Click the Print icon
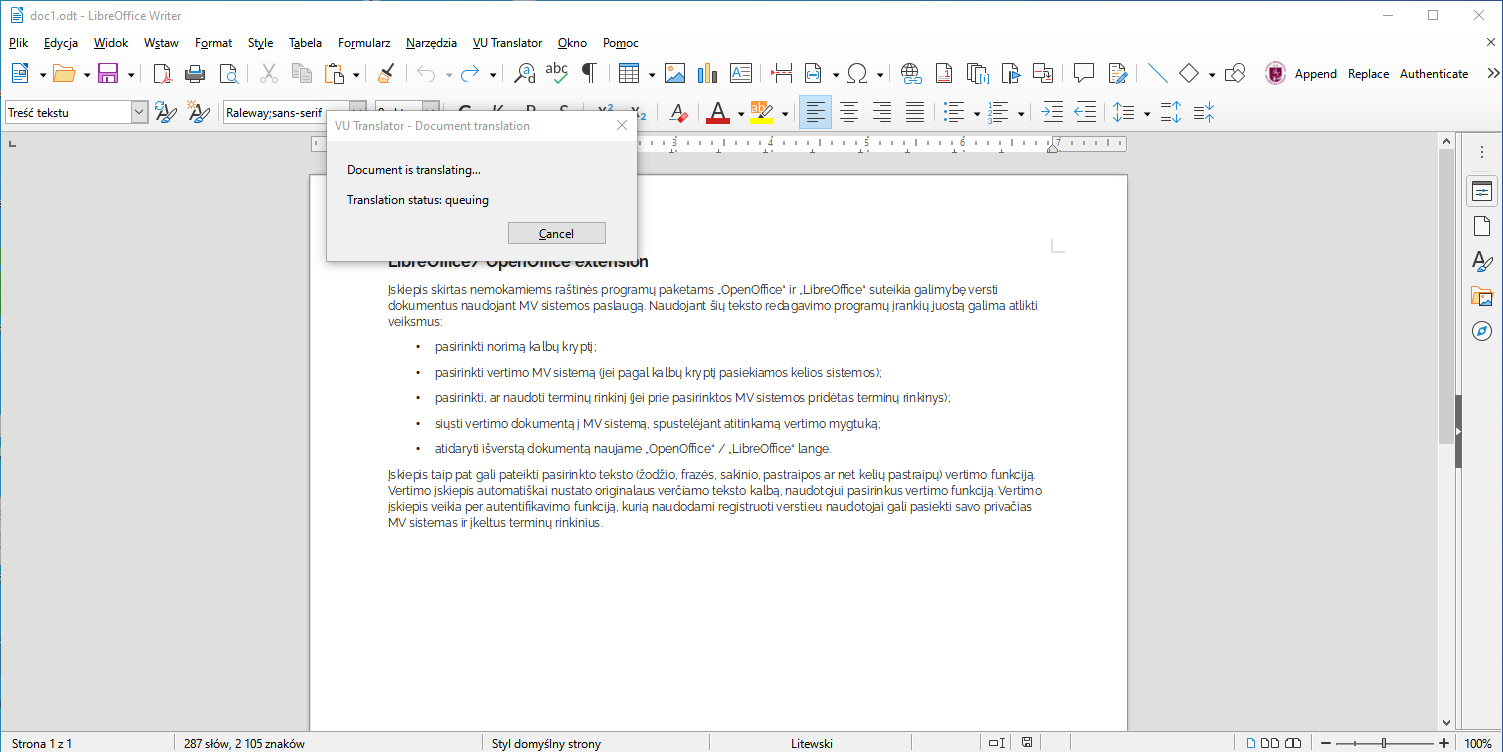 coord(196,73)
